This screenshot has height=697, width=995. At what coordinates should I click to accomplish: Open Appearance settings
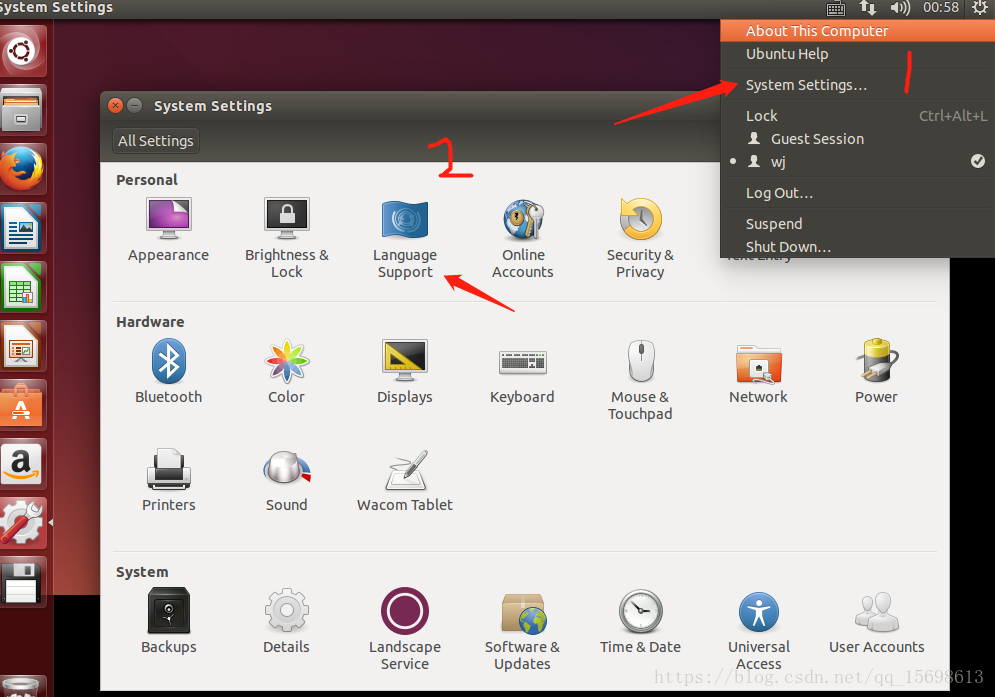168,230
